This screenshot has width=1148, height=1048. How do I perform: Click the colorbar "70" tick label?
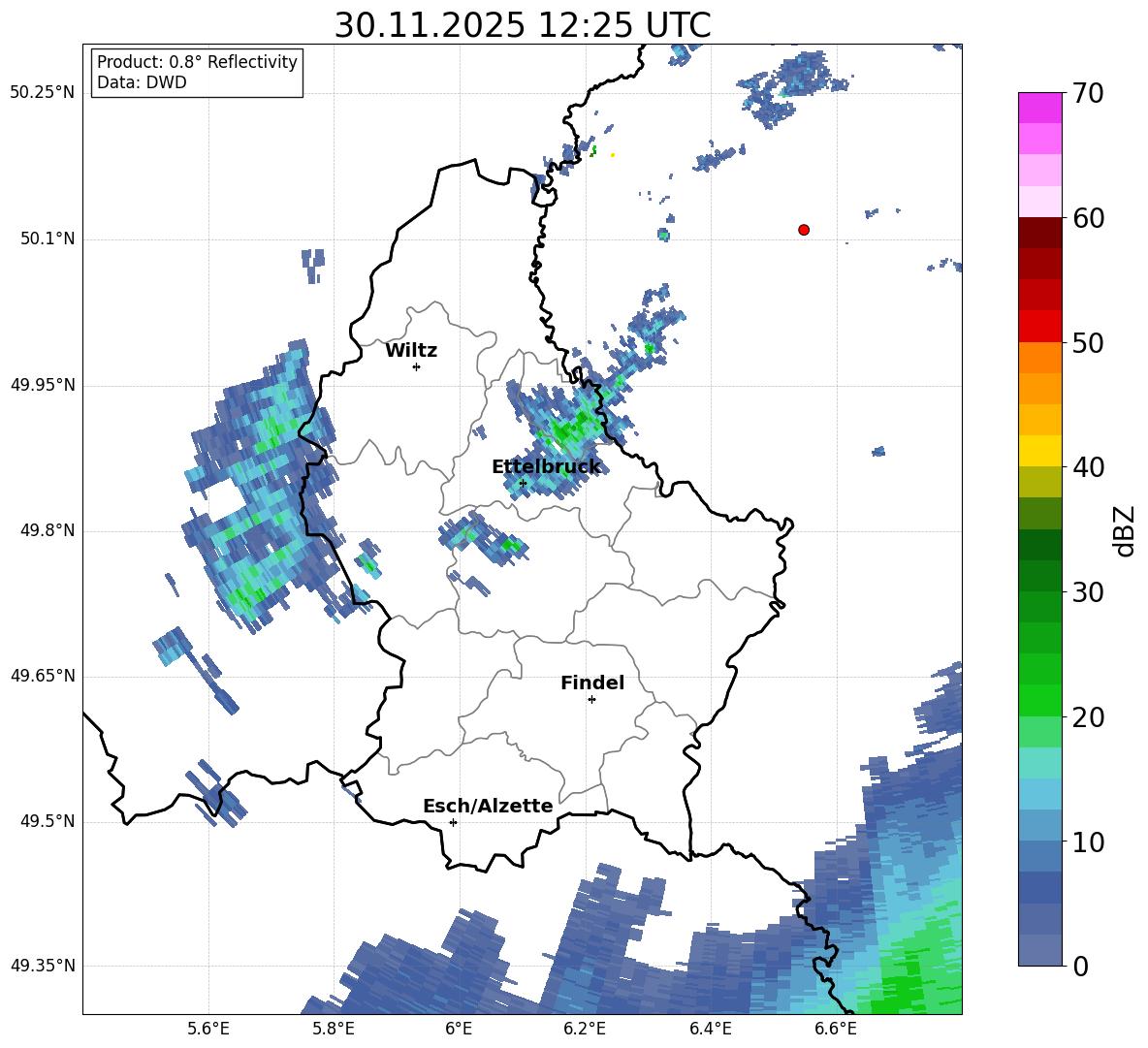click(1088, 93)
